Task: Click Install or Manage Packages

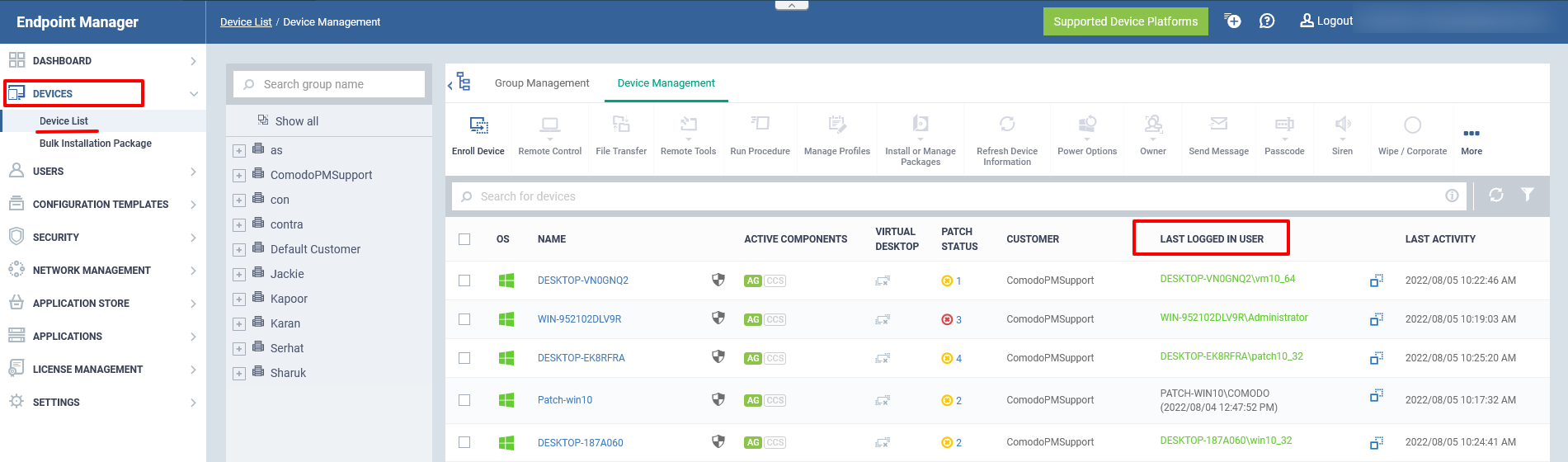Action: coord(921,140)
